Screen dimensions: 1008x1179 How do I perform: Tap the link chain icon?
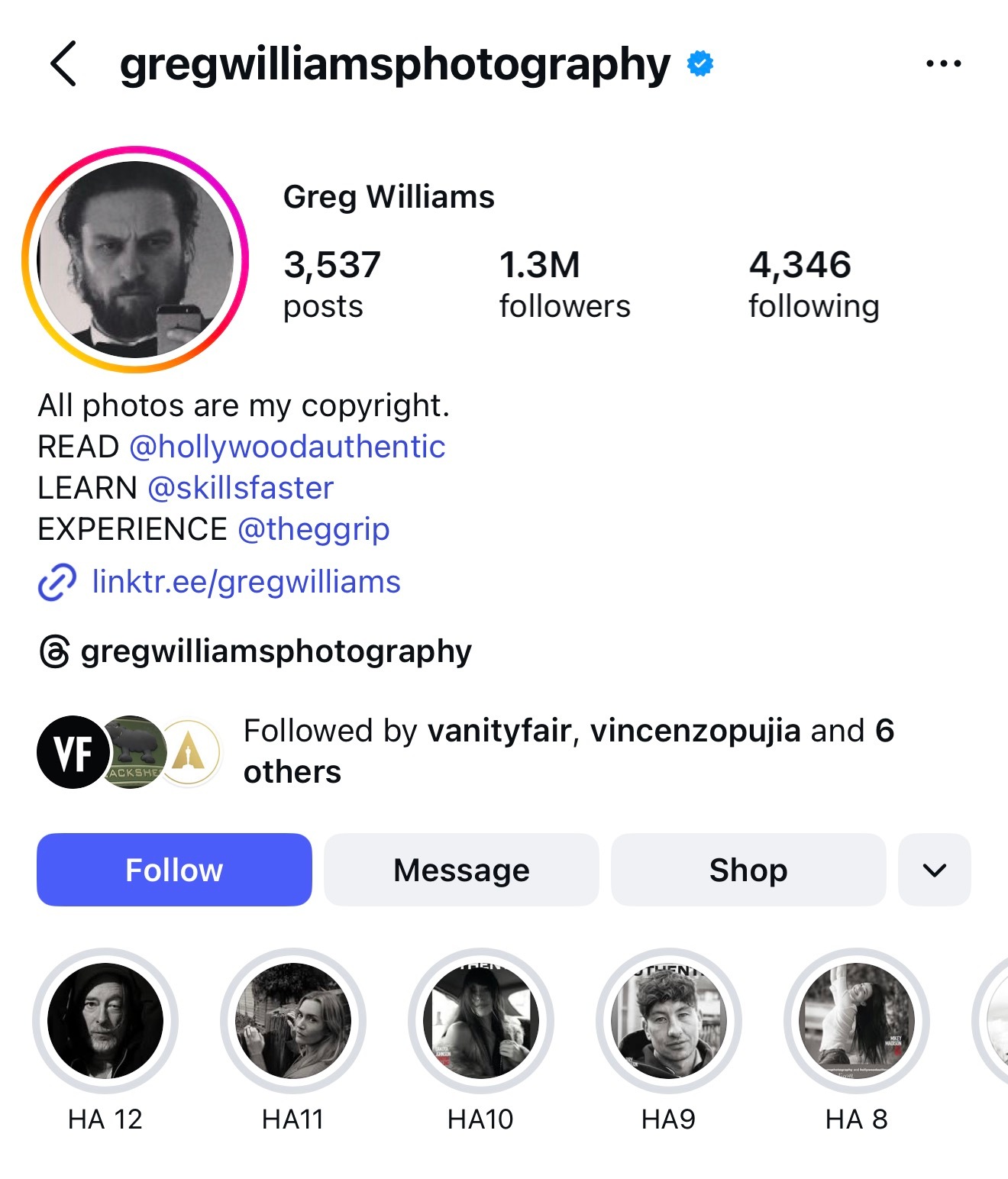tap(57, 583)
